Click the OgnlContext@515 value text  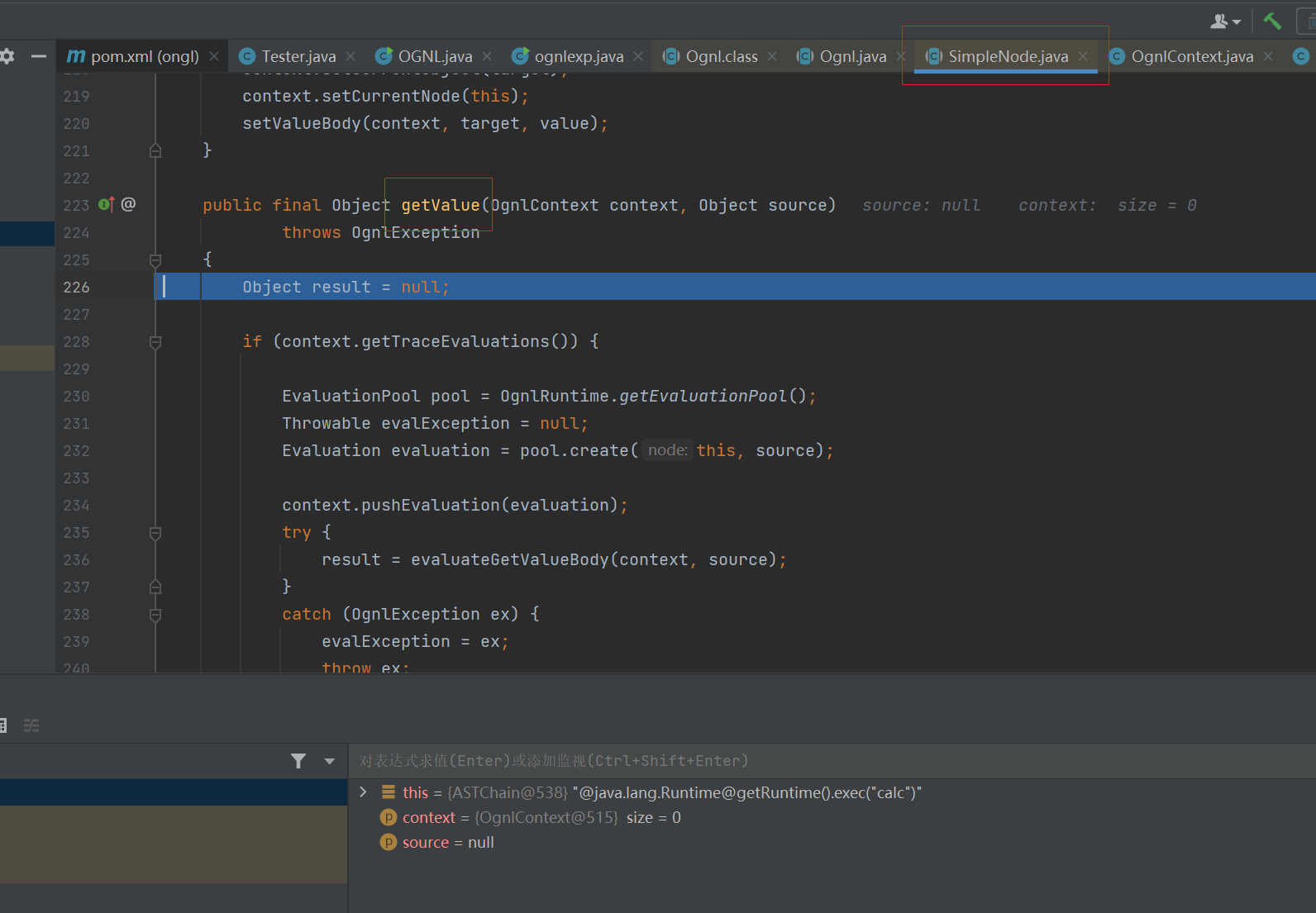click(546, 817)
